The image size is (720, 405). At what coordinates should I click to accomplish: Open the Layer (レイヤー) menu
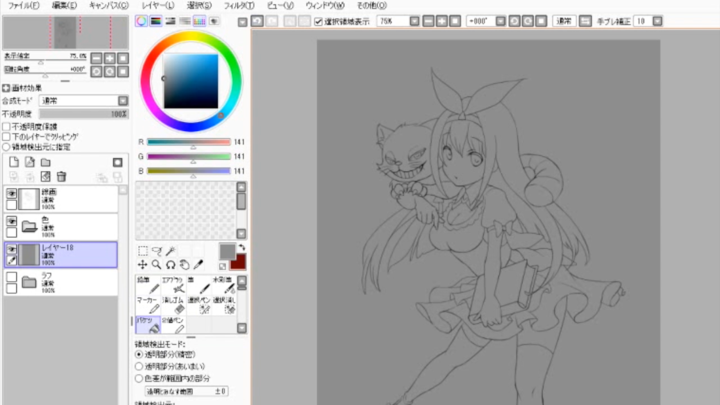pyautogui.click(x=158, y=6)
